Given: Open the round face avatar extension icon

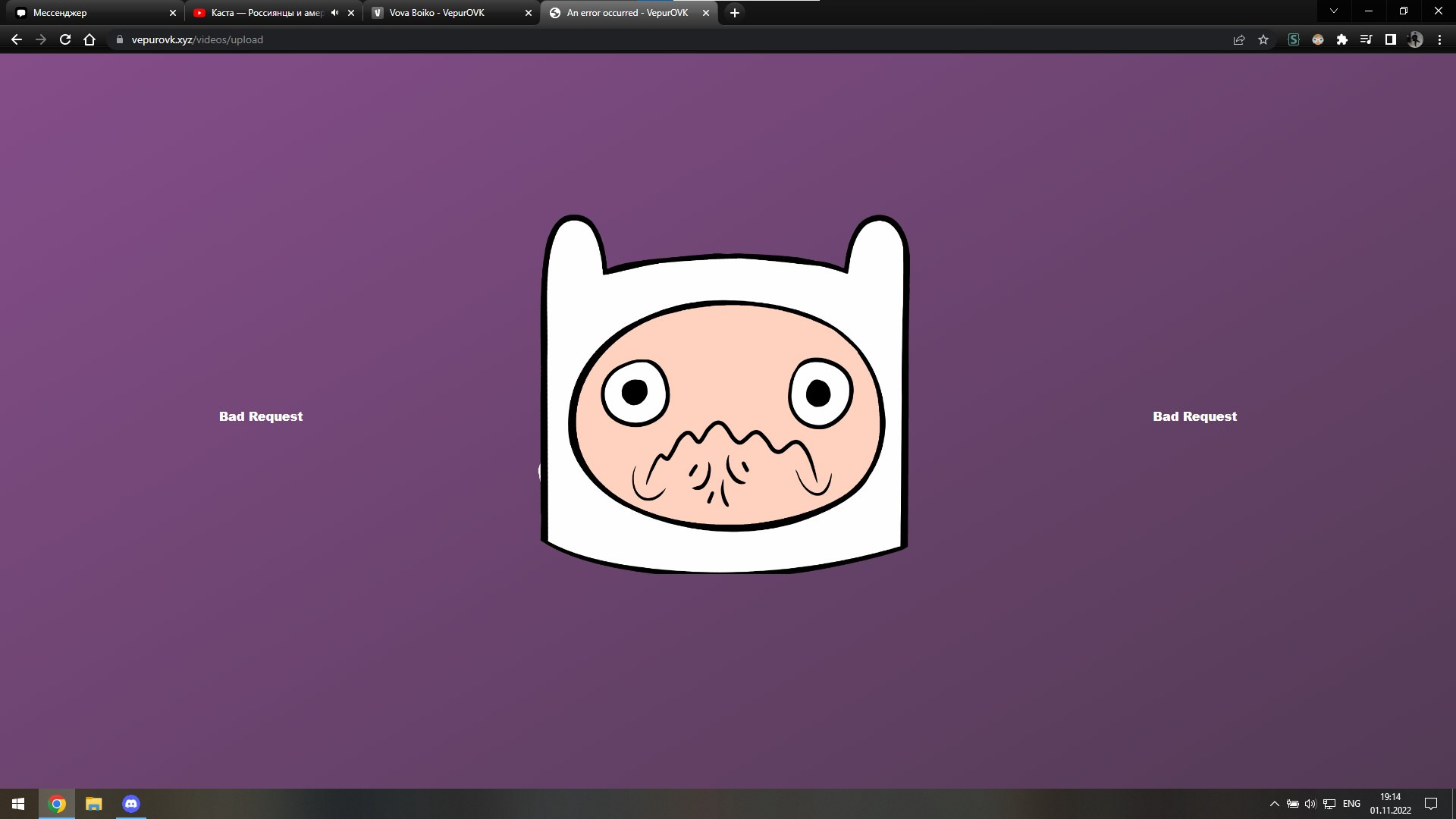Looking at the screenshot, I should click(x=1318, y=39).
